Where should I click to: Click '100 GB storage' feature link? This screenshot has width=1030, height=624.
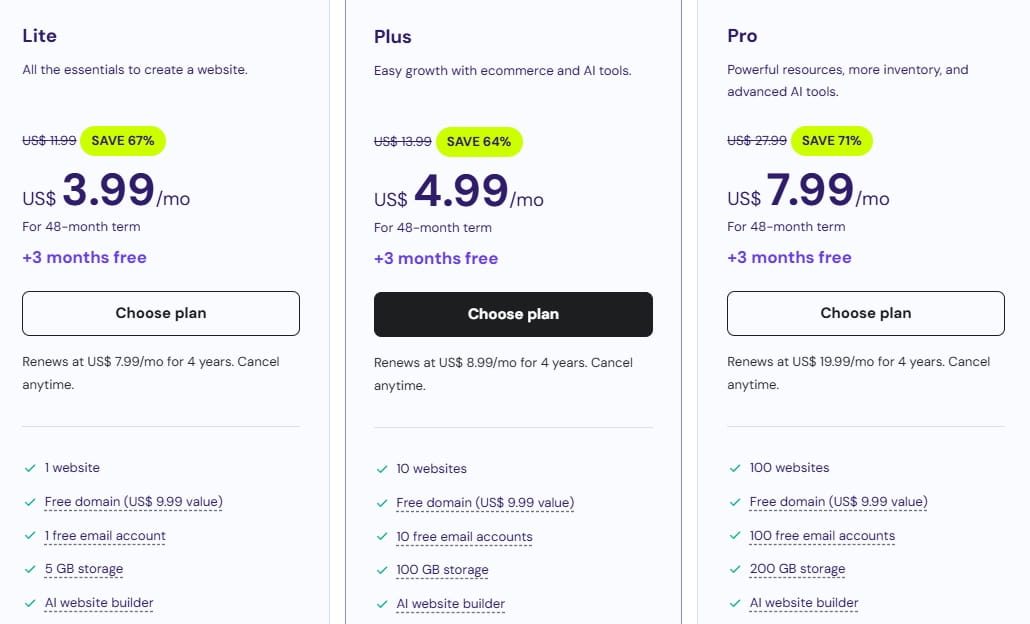click(x=442, y=570)
